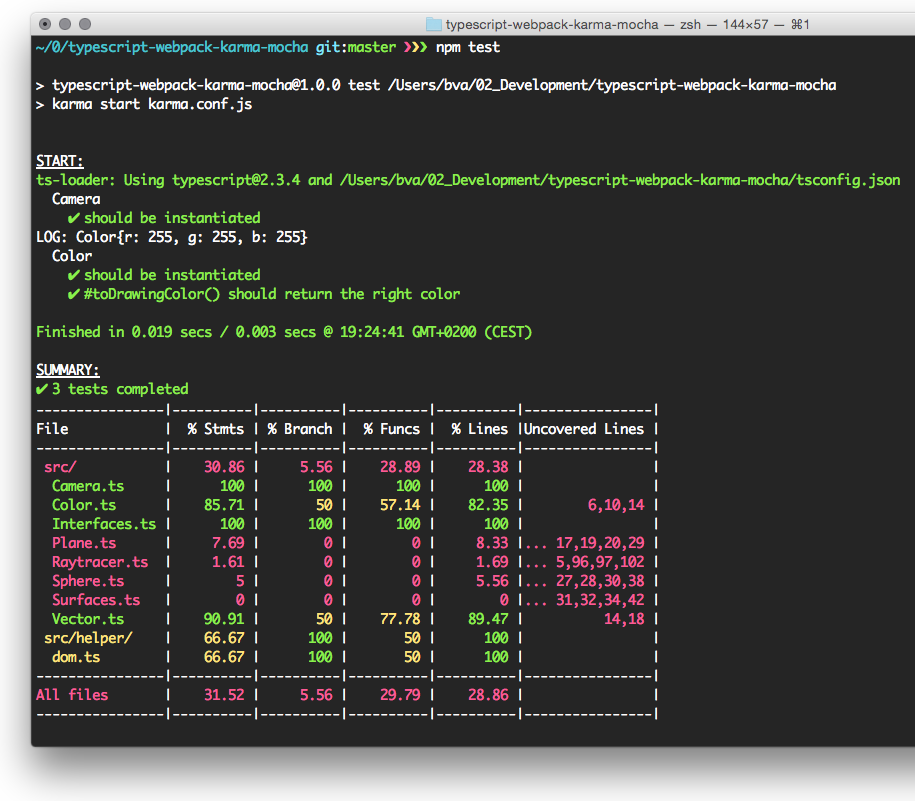This screenshot has width=915, height=801.
Task: Click the 'git:master' prompt segment
Action: tap(356, 47)
